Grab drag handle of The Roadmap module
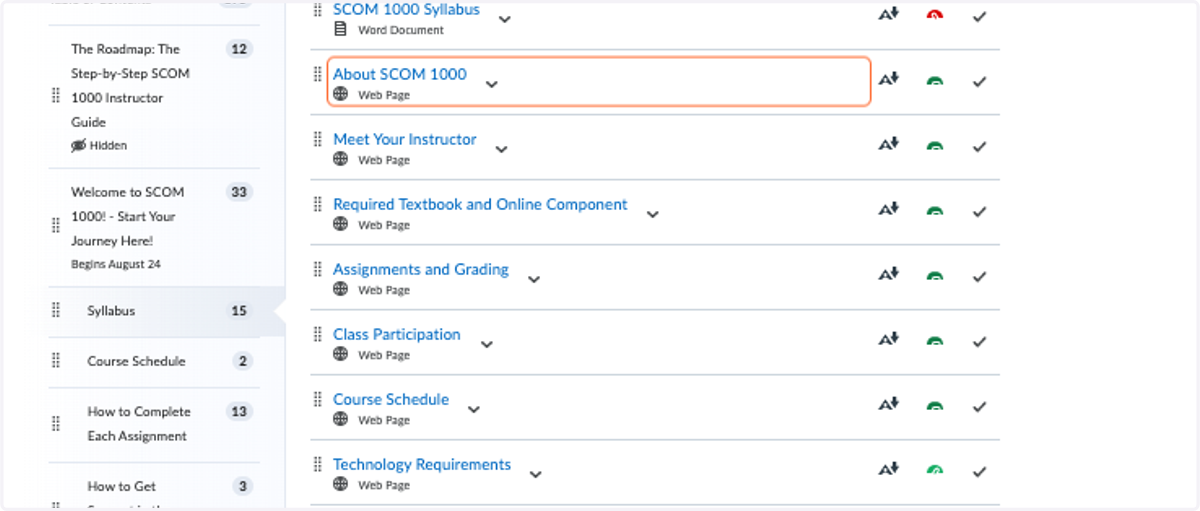The image size is (1200, 511). (x=56, y=96)
